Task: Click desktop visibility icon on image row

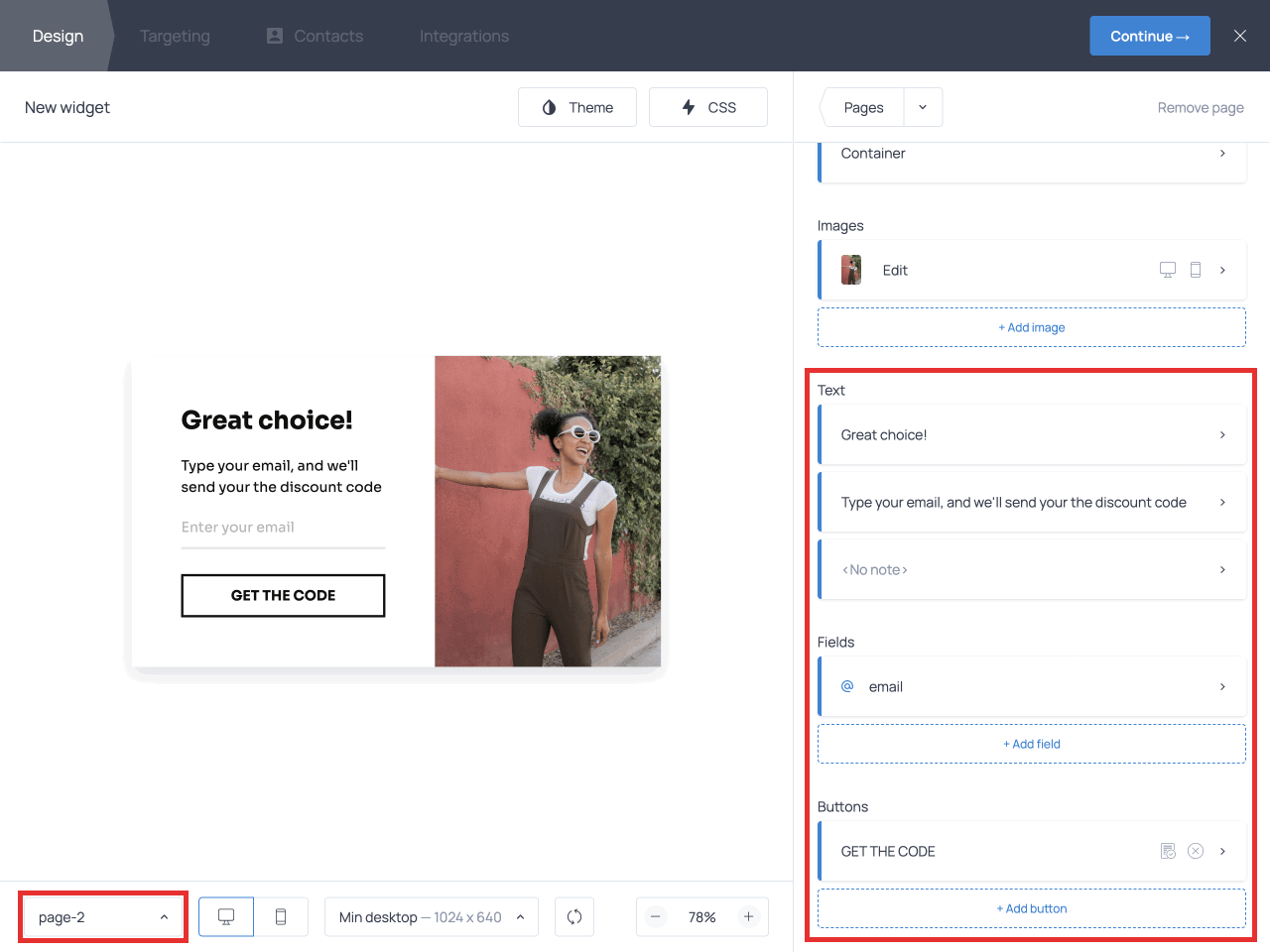Action: tap(1168, 270)
